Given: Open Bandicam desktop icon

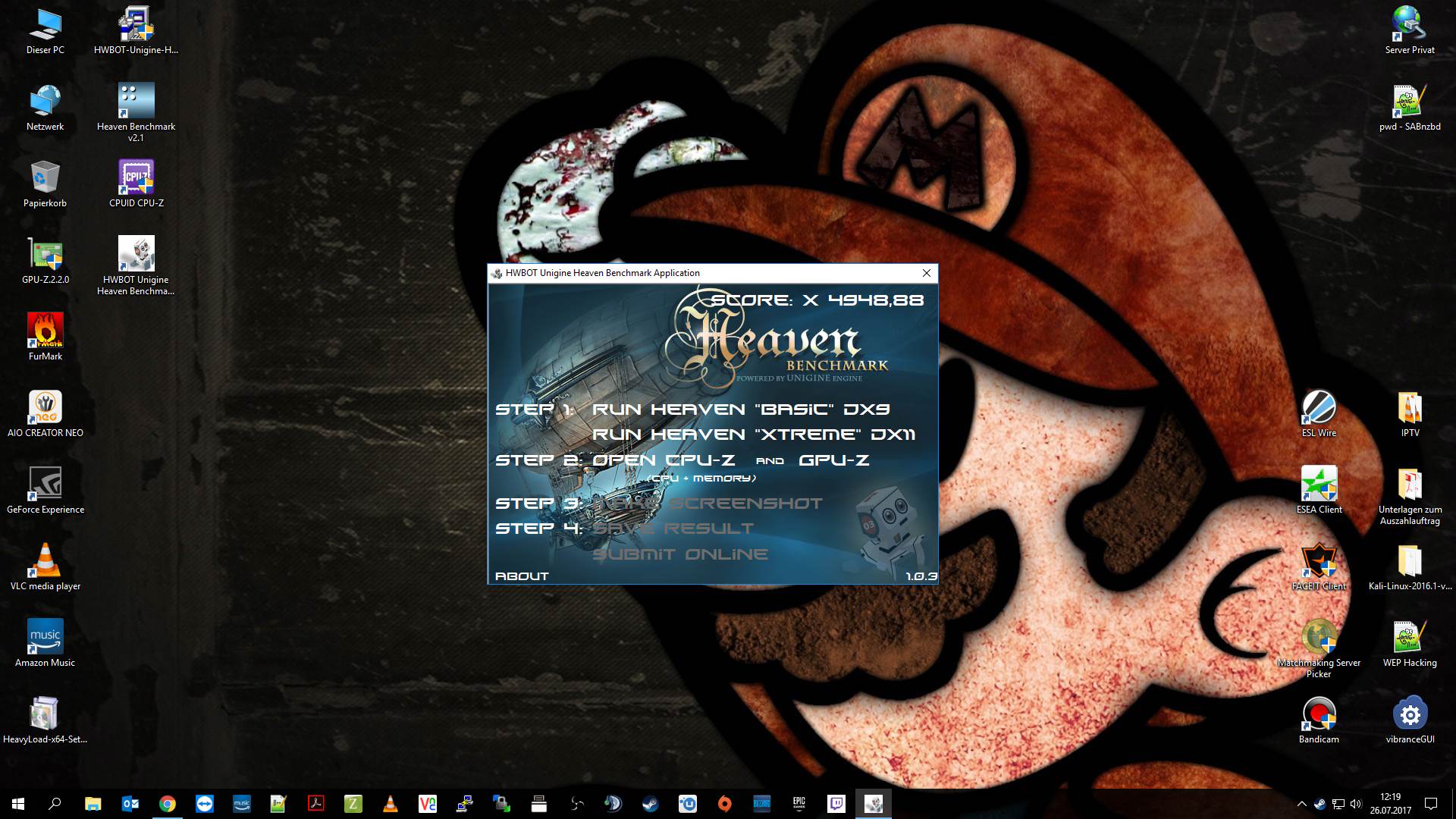Looking at the screenshot, I should [1319, 720].
